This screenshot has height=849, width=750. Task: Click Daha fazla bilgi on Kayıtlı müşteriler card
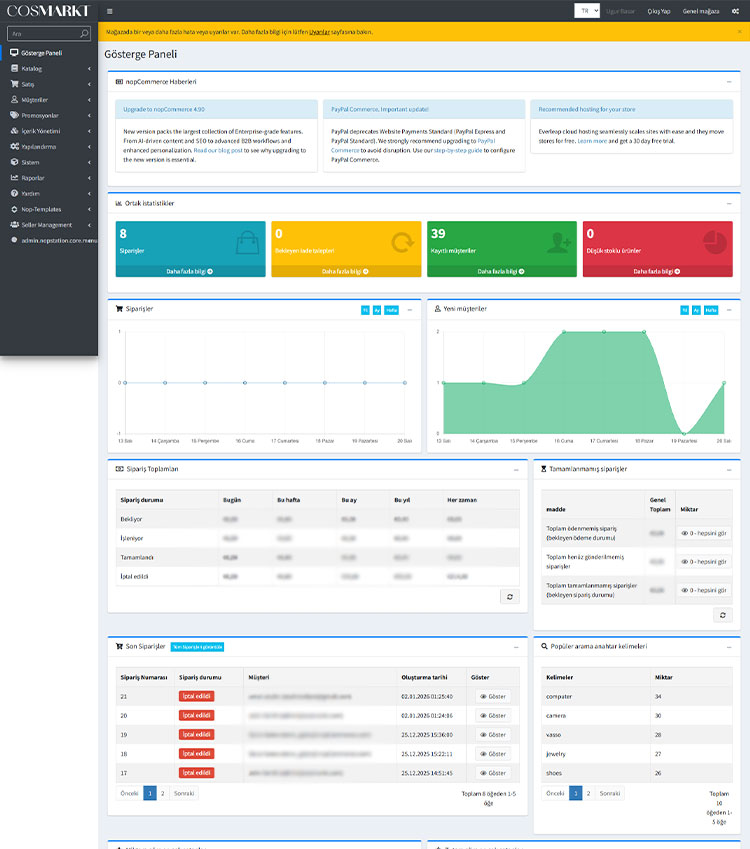click(501, 271)
